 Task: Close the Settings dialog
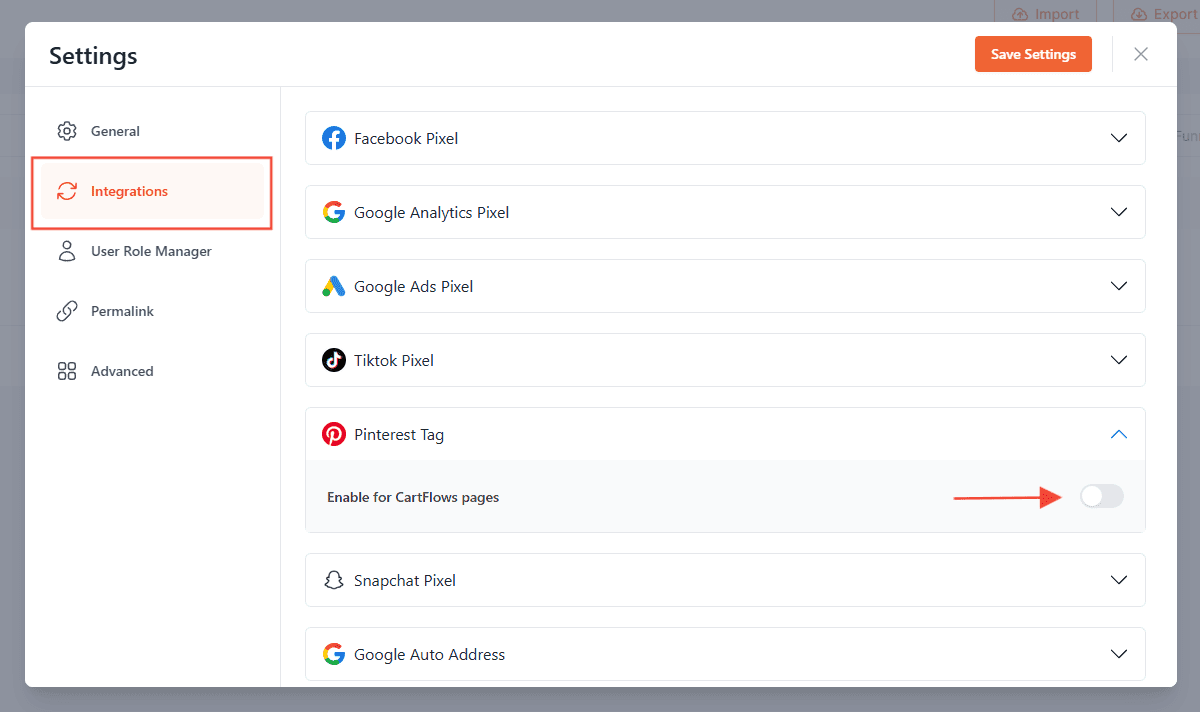(x=1141, y=54)
